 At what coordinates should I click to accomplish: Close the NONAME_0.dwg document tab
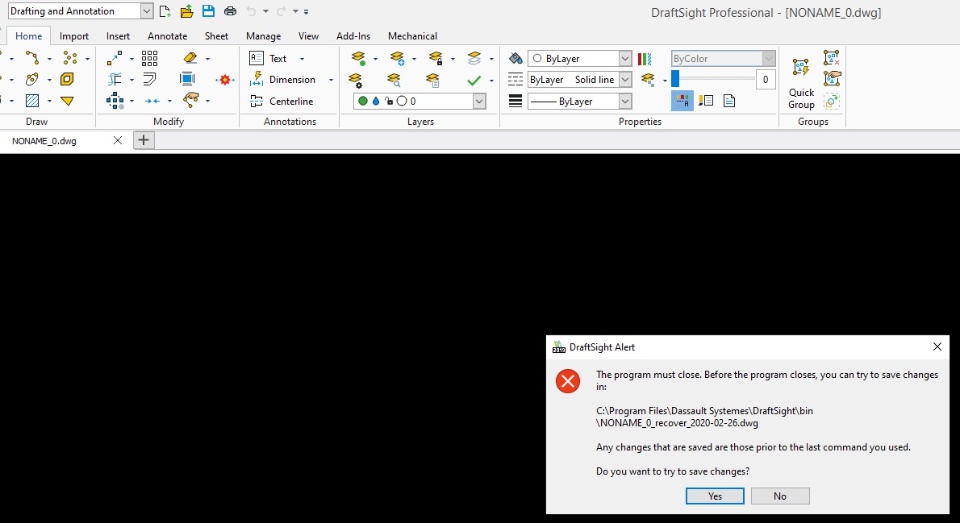click(x=118, y=140)
